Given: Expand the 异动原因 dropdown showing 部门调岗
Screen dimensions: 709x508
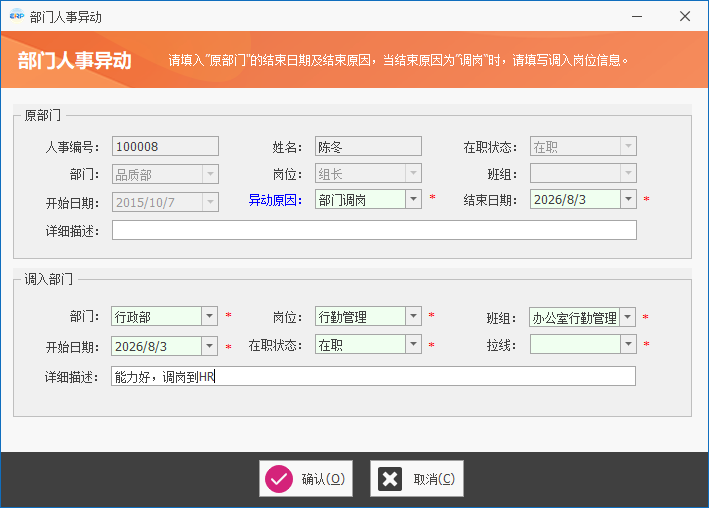Looking at the screenshot, I should point(413,199).
